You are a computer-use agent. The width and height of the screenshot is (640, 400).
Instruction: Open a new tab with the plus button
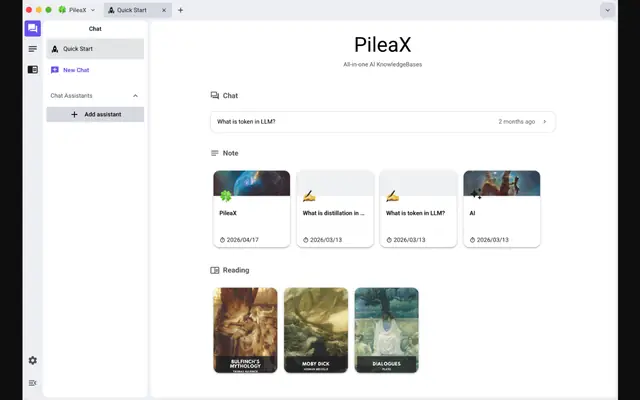click(x=180, y=10)
